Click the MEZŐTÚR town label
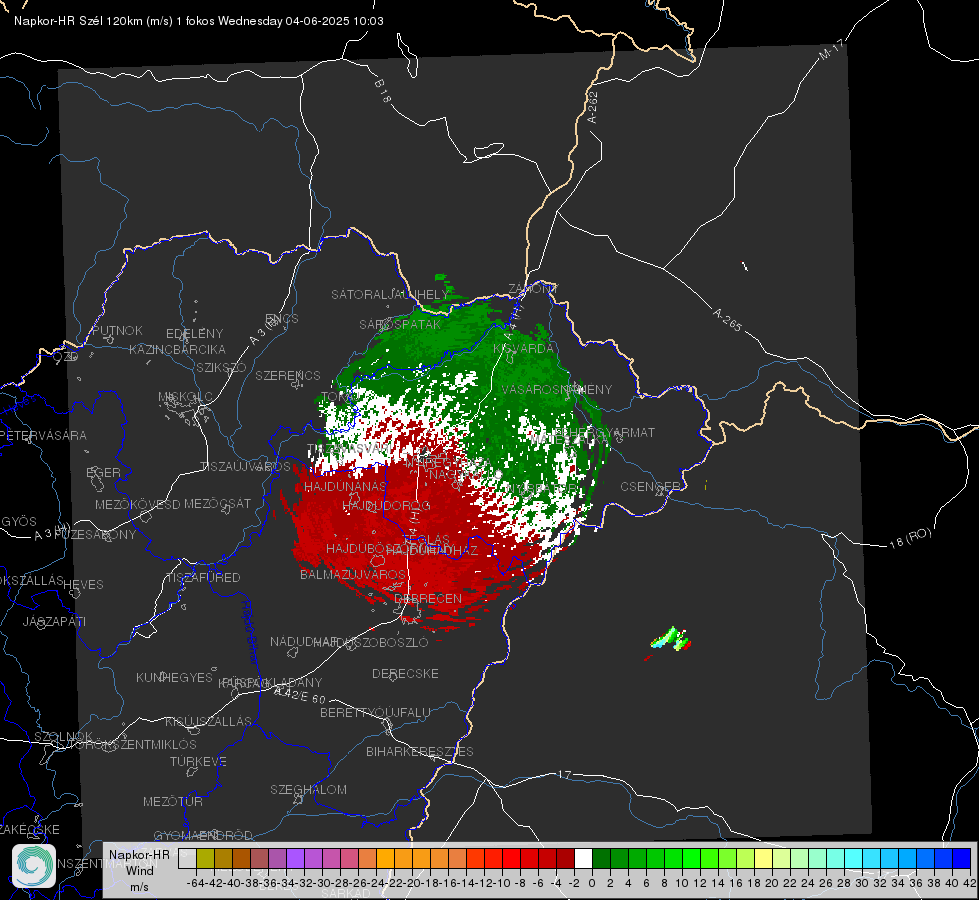The height and width of the screenshot is (900, 979). pos(172,801)
